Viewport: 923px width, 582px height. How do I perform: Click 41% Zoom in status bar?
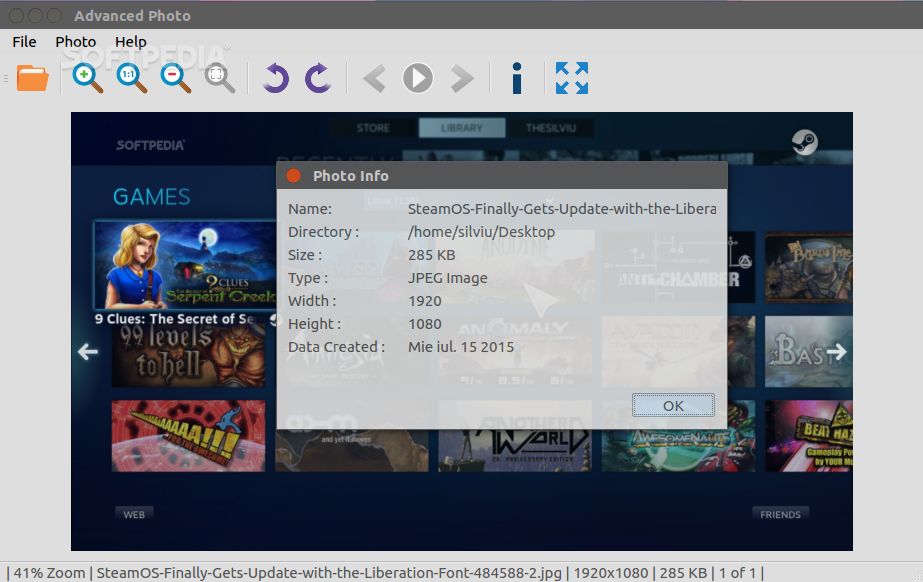coord(49,573)
